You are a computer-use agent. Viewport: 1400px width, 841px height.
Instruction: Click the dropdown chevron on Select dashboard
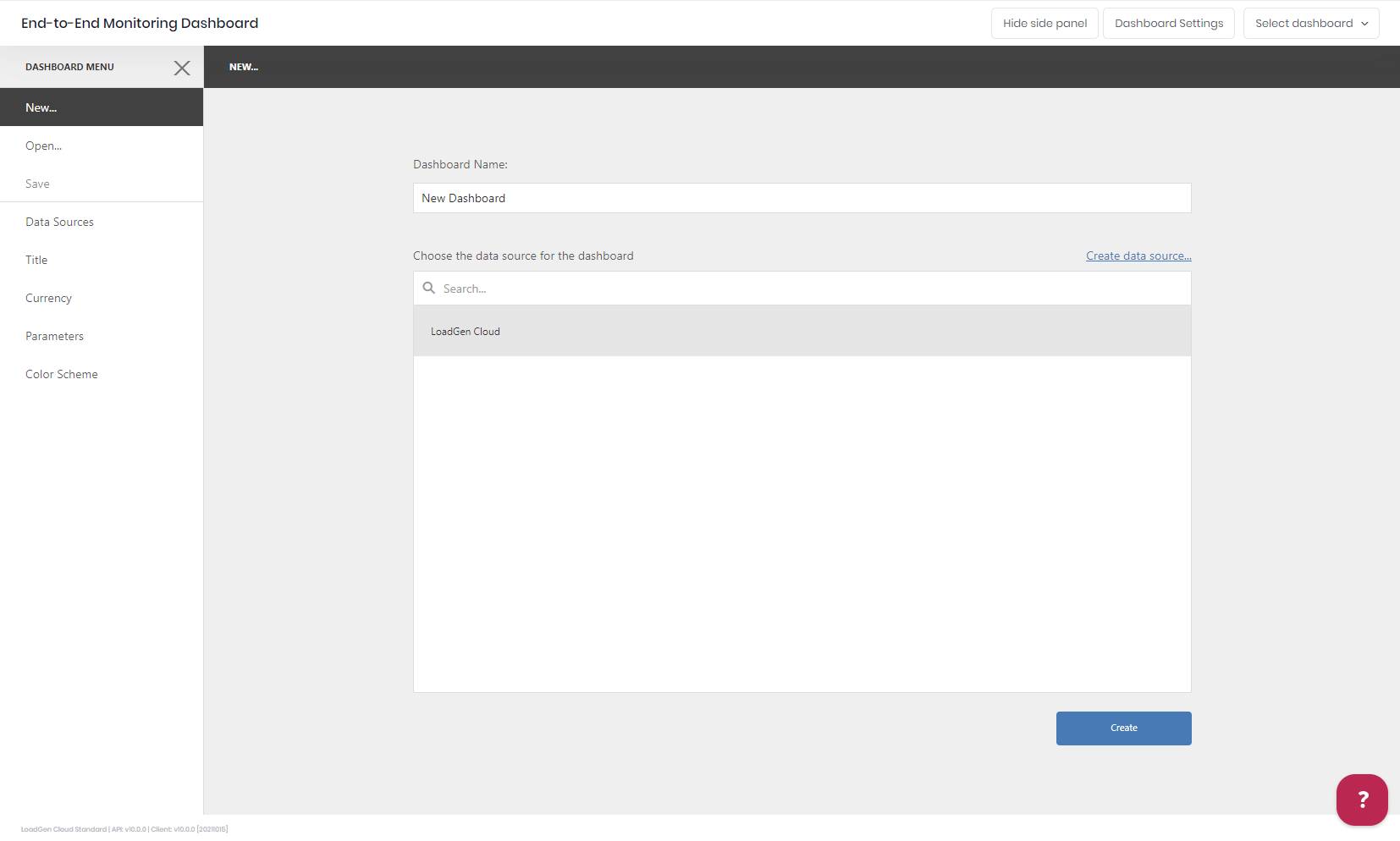[x=1364, y=23]
